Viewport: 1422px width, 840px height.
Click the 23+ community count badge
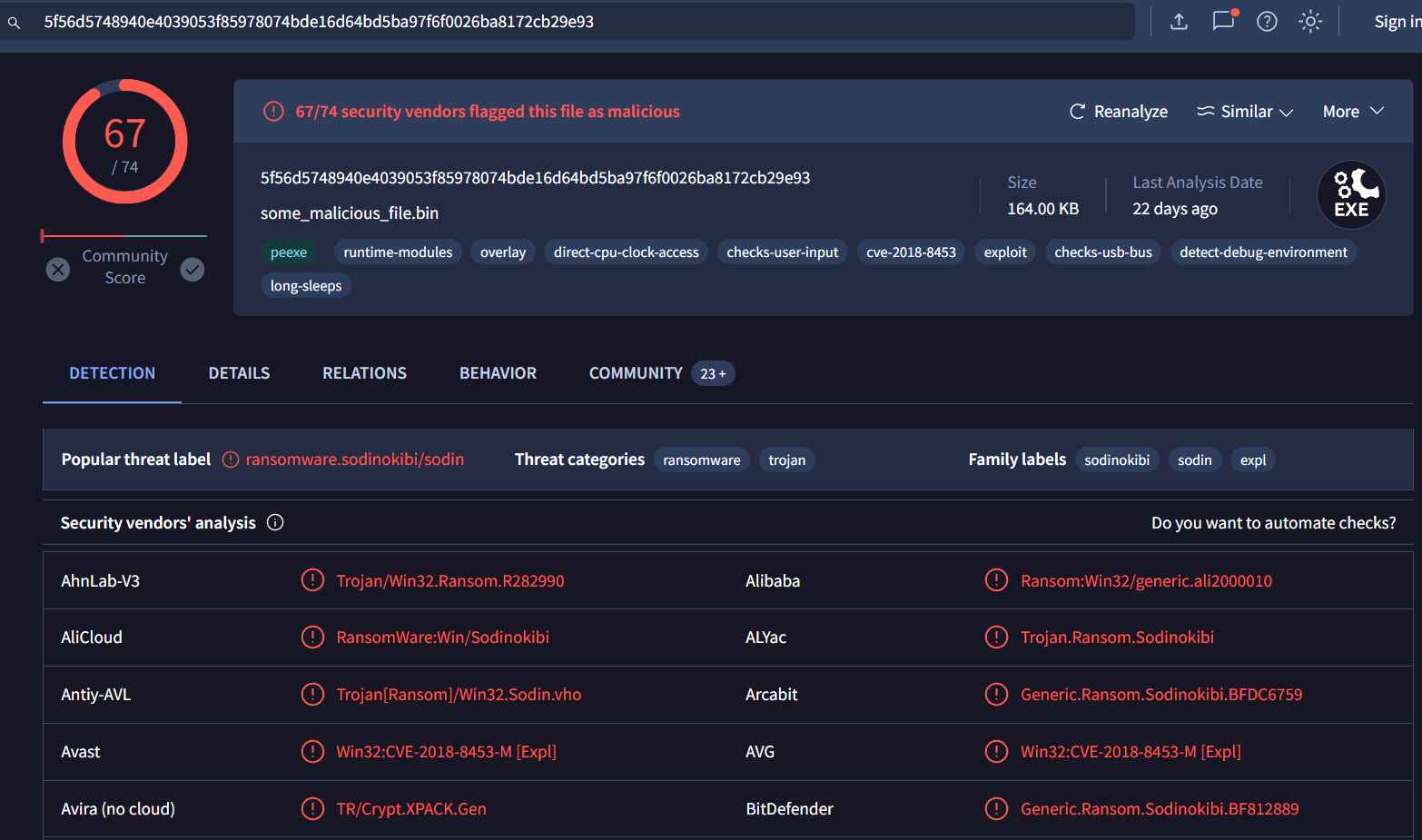(x=713, y=374)
